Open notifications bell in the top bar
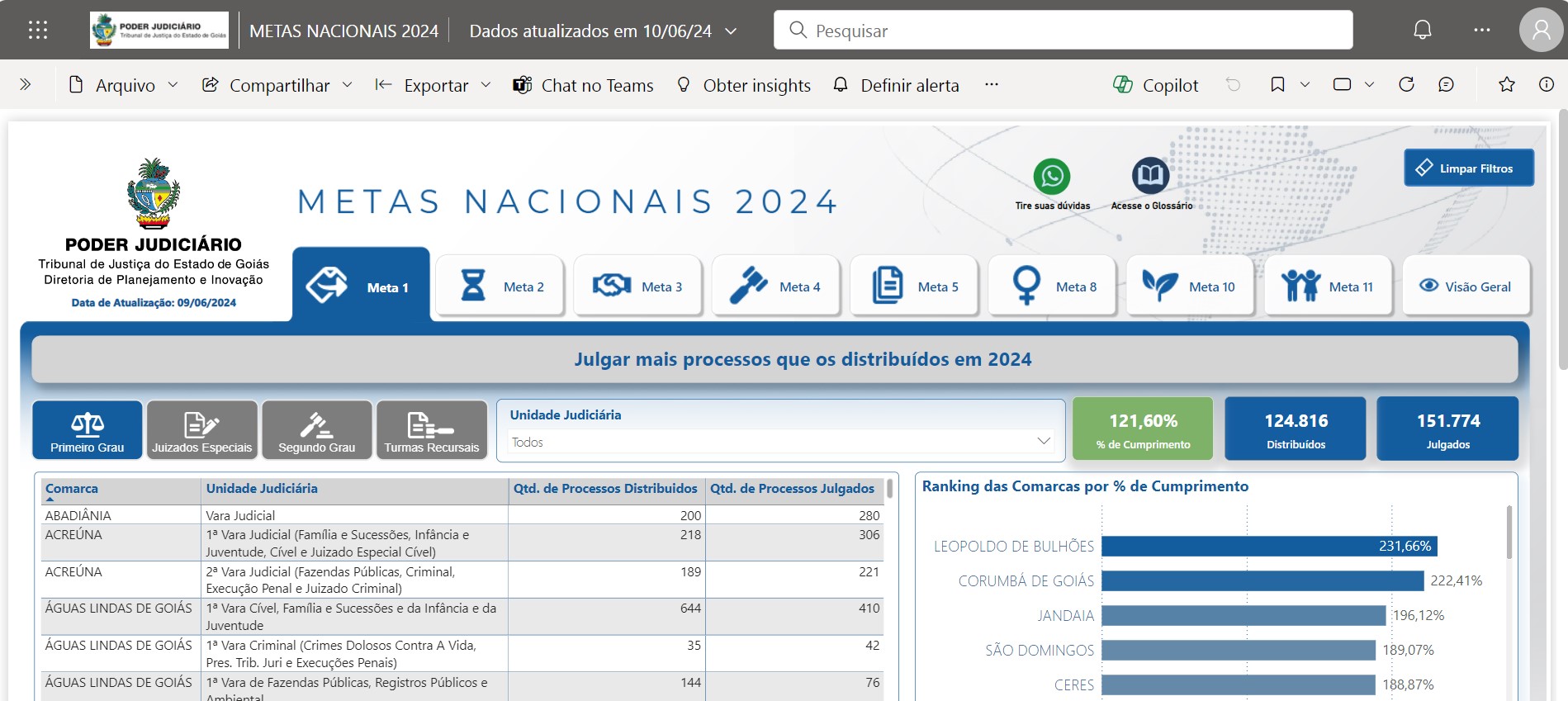 point(1422,31)
